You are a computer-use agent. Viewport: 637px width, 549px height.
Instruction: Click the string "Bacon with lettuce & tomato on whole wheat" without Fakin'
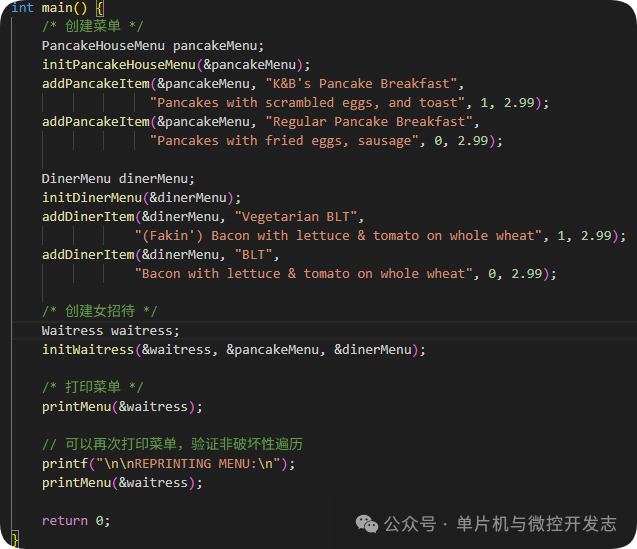tap(303, 274)
